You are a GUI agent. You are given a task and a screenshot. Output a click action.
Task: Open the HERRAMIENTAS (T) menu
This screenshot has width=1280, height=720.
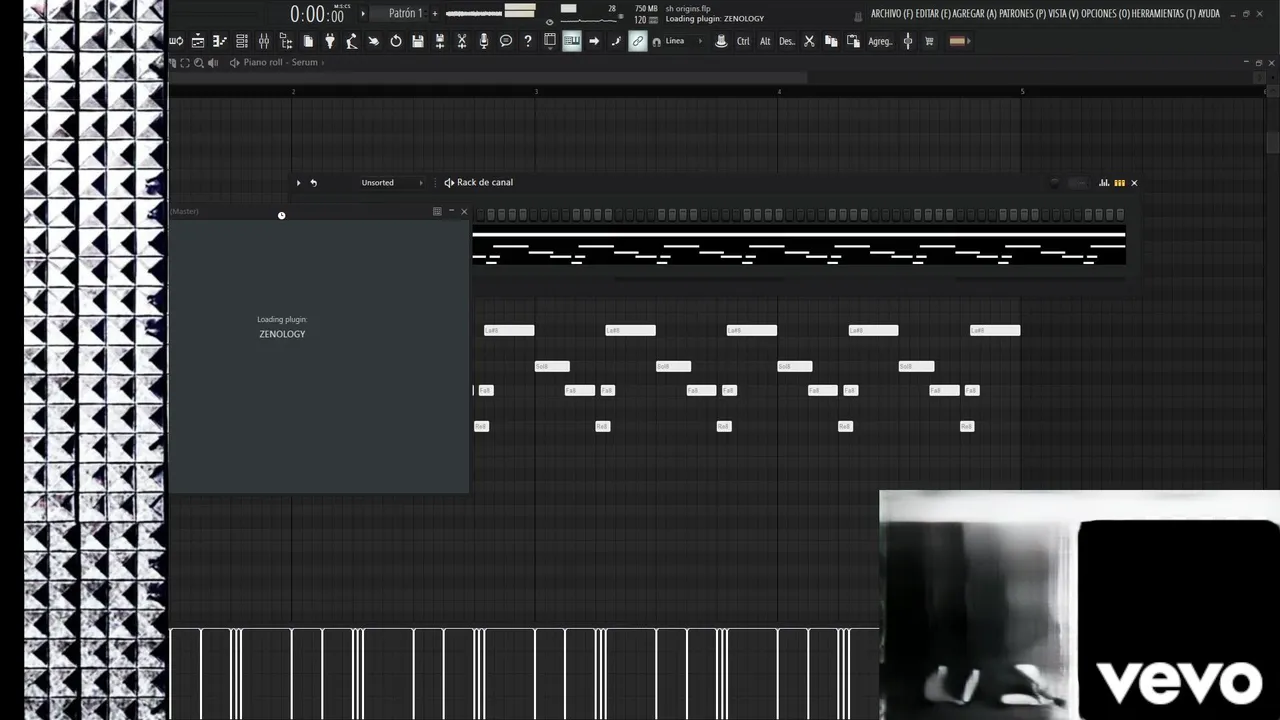pos(1164,14)
